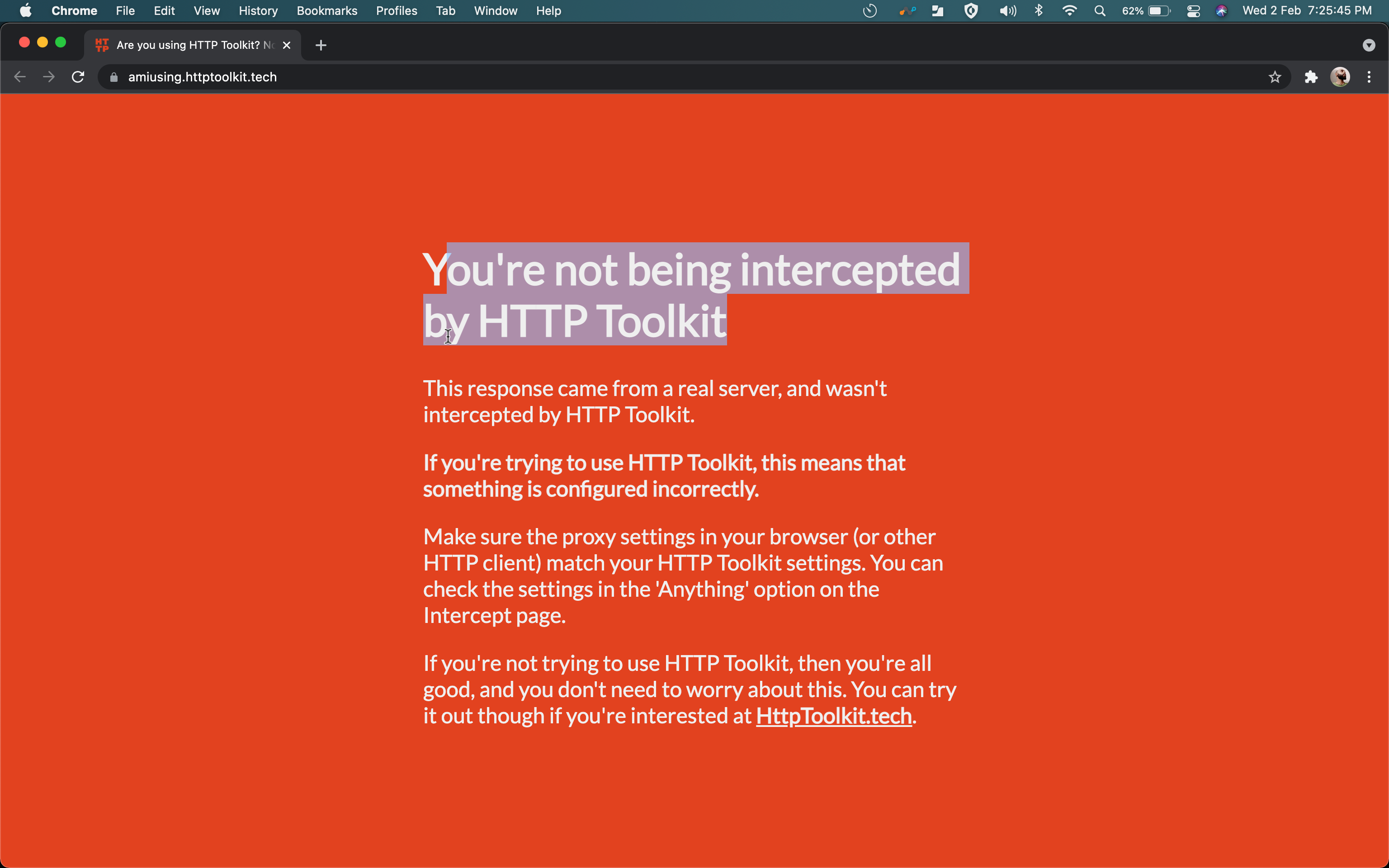Click the user profile avatar in toolbar
The height and width of the screenshot is (868, 1389).
(1341, 76)
